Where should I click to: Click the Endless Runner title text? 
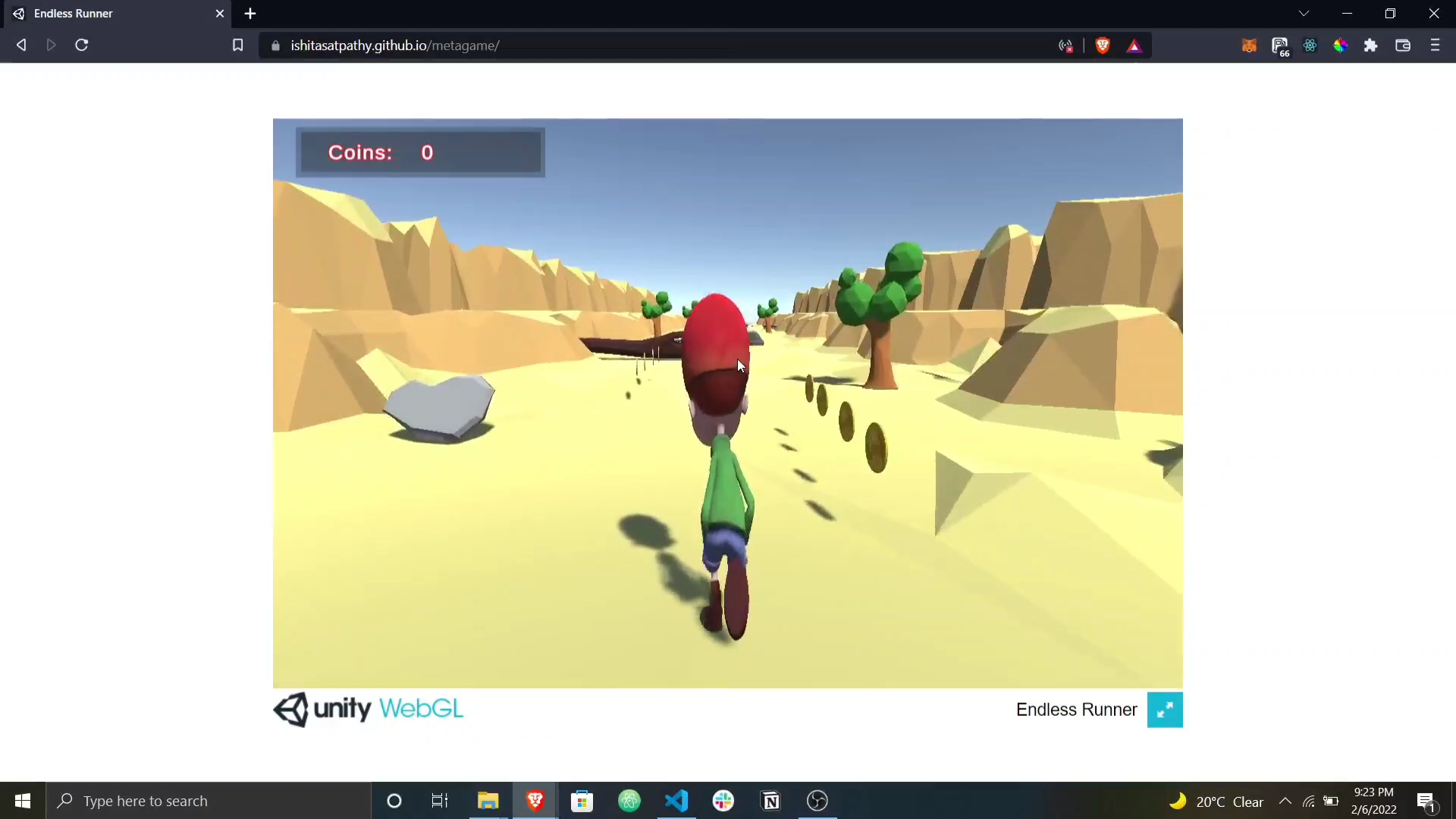pos(1076,710)
